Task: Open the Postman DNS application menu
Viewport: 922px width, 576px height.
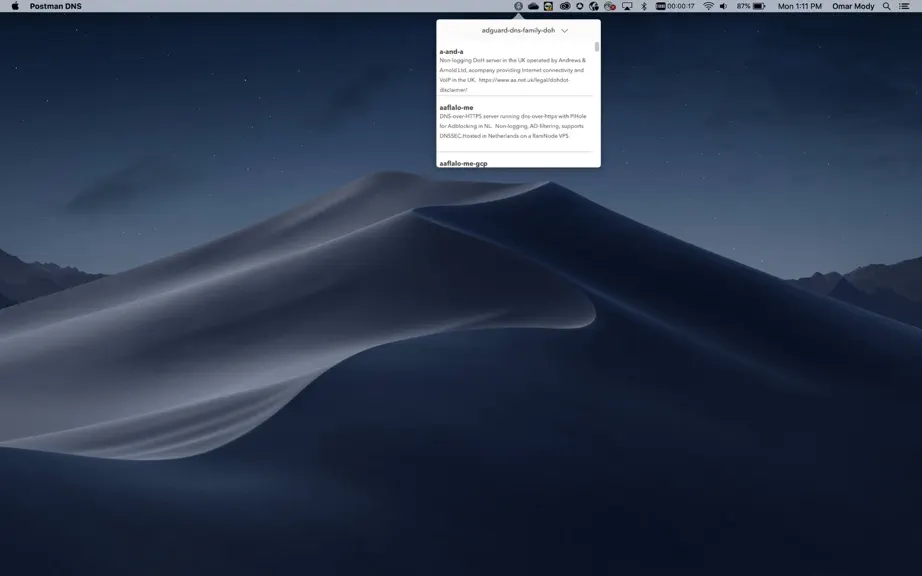Action: [56, 6]
